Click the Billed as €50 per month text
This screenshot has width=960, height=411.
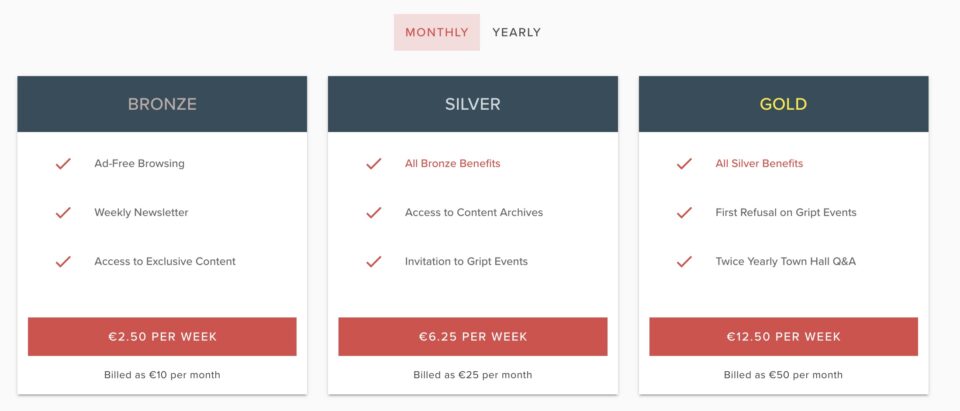click(783, 375)
